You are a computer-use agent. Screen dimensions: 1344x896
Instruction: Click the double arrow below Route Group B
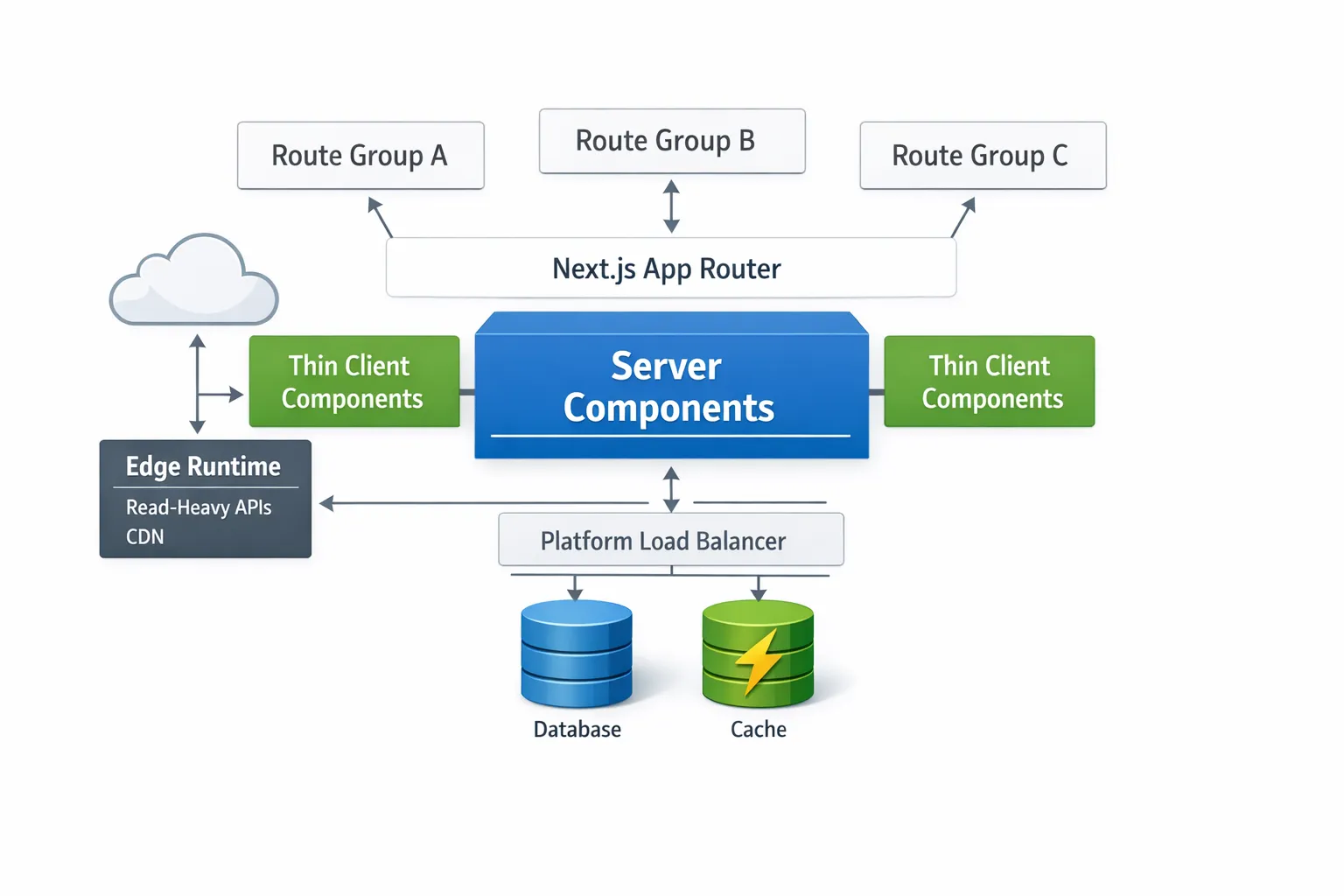[671, 206]
